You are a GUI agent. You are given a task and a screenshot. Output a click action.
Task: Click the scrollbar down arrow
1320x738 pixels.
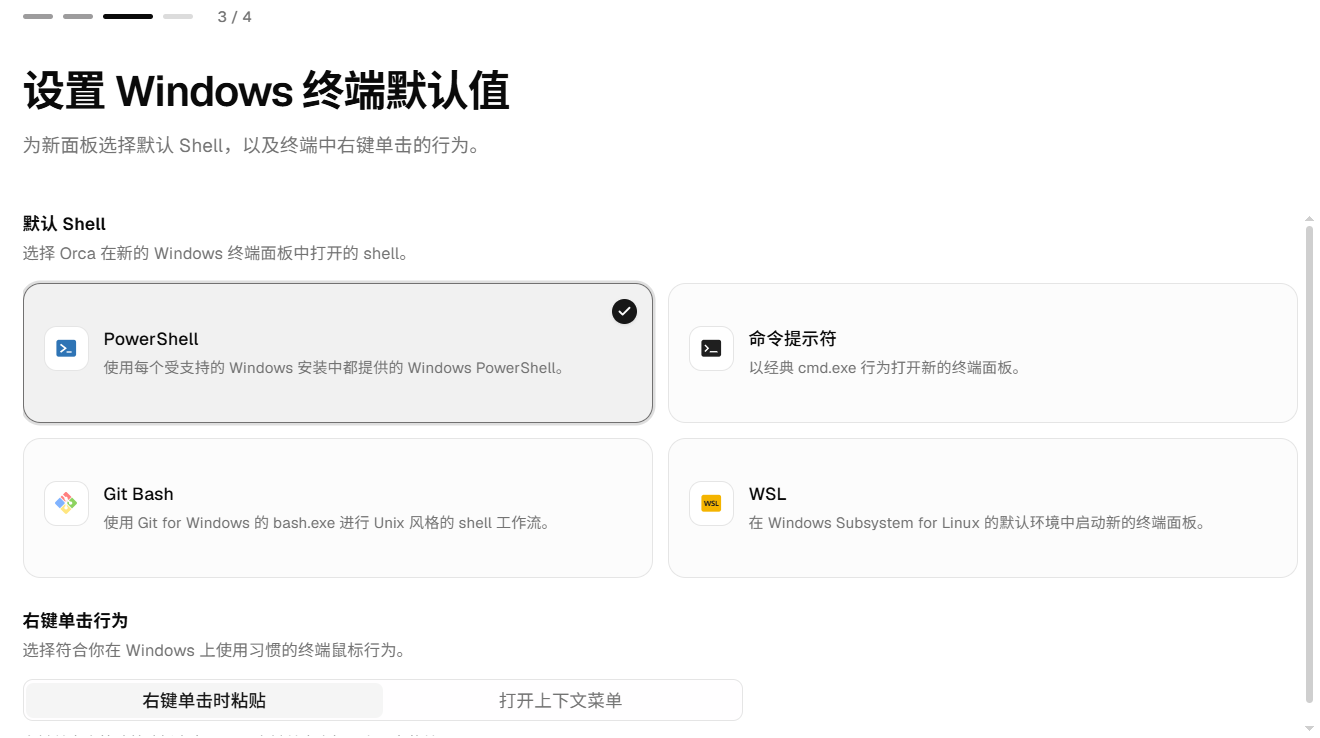click(1309, 729)
